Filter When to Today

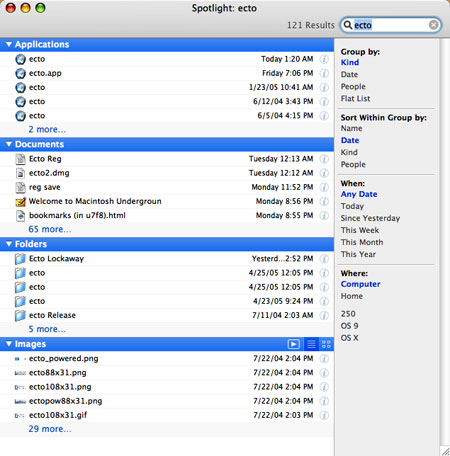(x=352, y=206)
